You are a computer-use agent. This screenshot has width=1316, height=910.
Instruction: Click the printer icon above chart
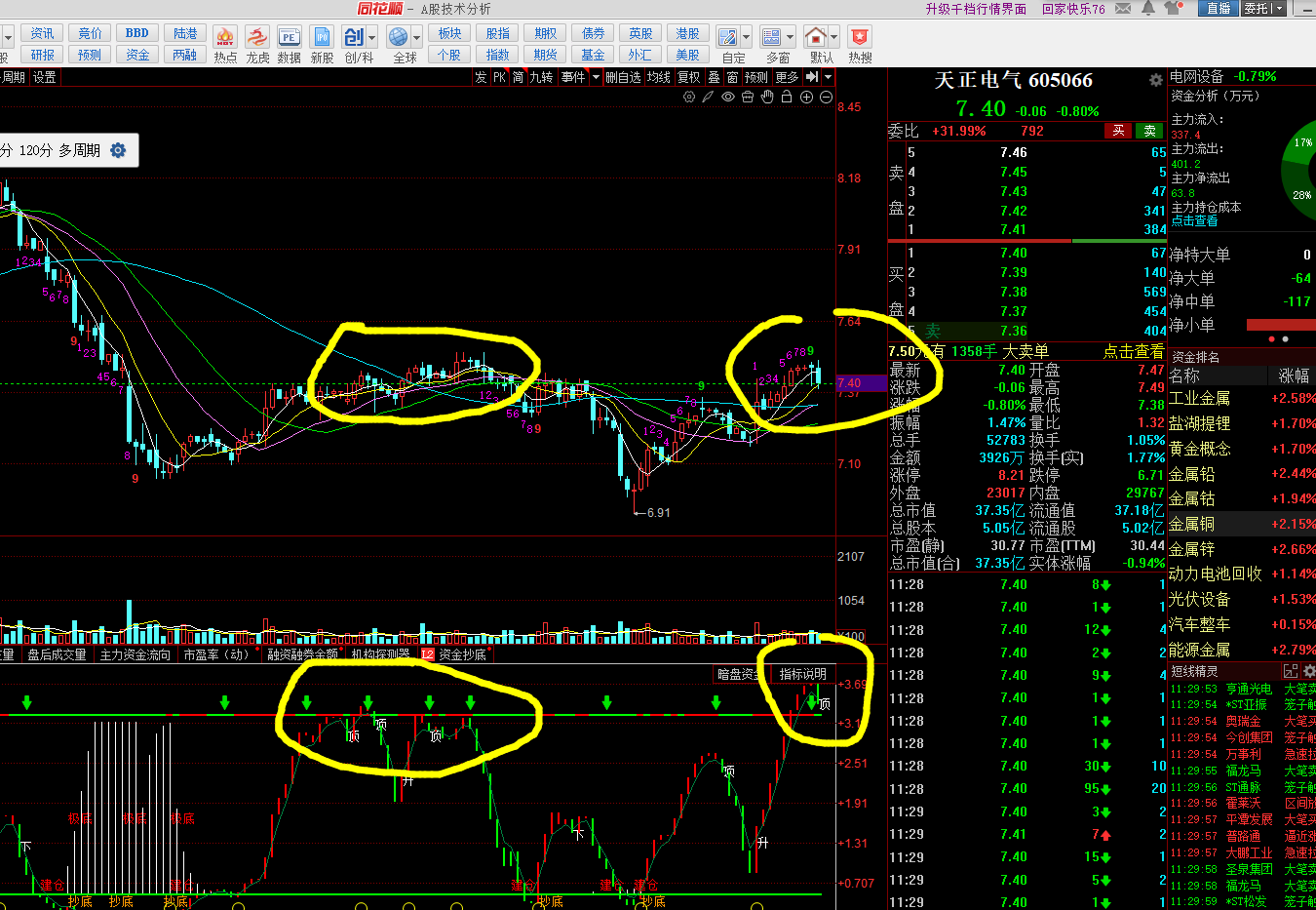[748, 97]
